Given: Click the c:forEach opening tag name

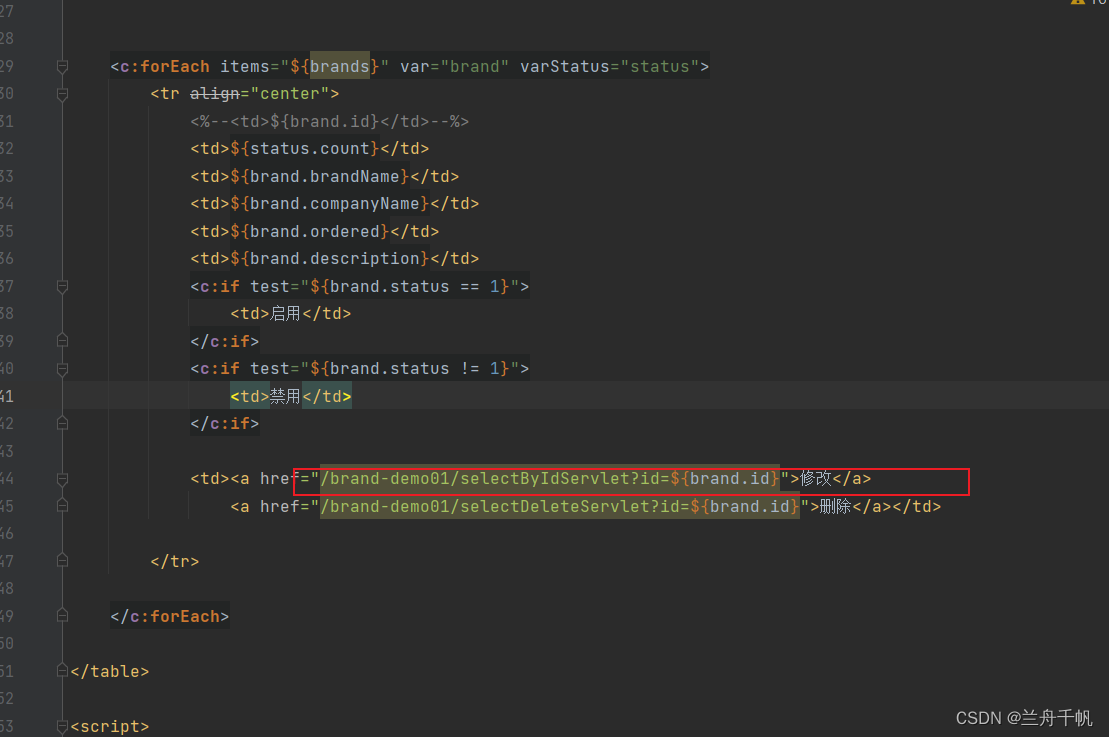Looking at the screenshot, I should point(165,66).
